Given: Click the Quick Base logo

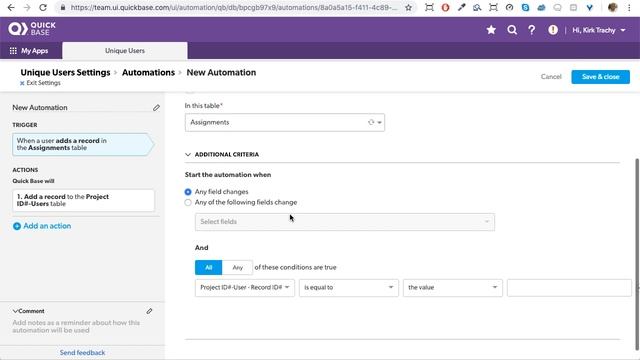Looking at the screenshot, I should pyautogui.click(x=32, y=29).
